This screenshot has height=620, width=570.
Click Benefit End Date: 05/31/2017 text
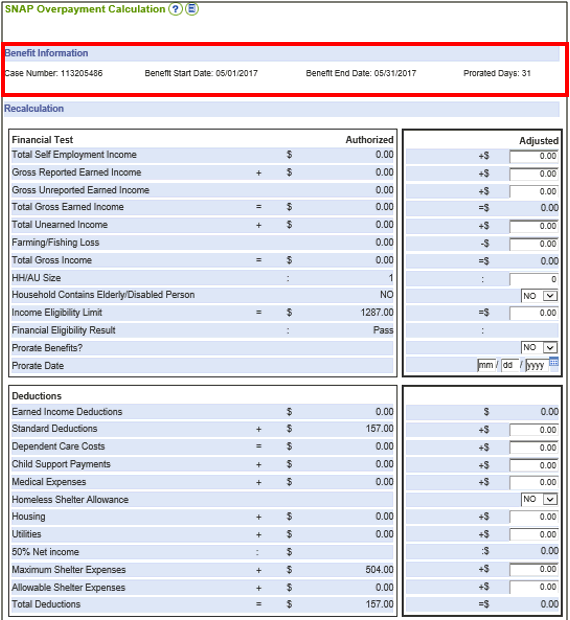361,73
